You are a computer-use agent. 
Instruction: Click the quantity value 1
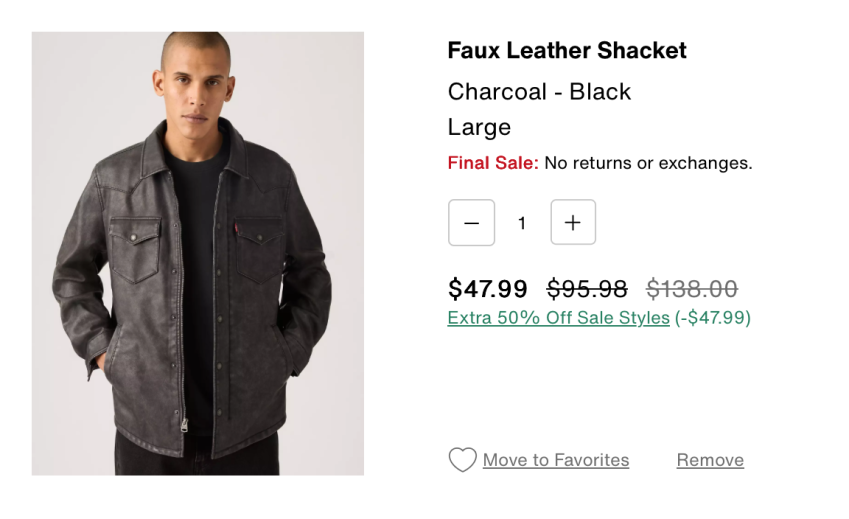coord(522,223)
